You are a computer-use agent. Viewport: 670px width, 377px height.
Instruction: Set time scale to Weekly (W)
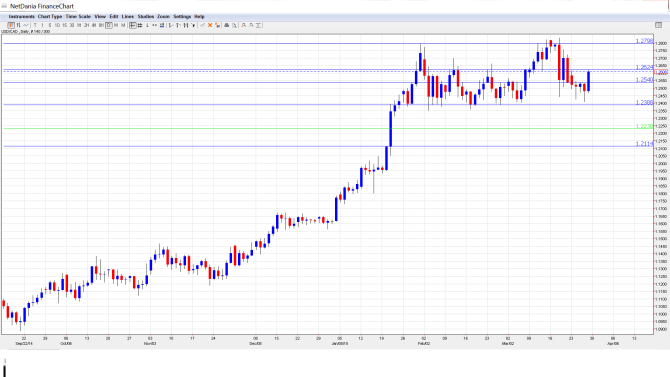[x=116, y=26]
